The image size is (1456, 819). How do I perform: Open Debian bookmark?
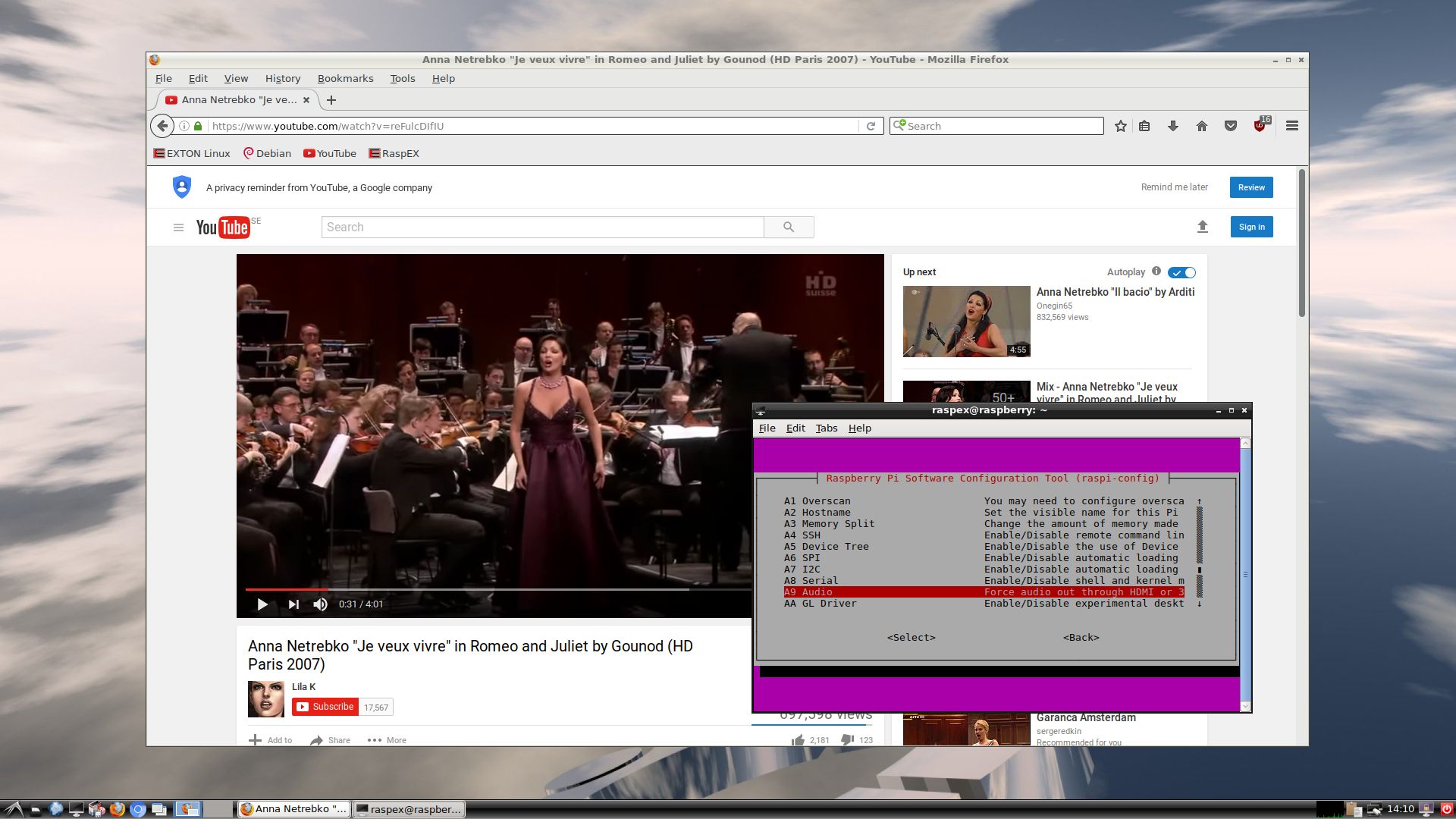267,153
